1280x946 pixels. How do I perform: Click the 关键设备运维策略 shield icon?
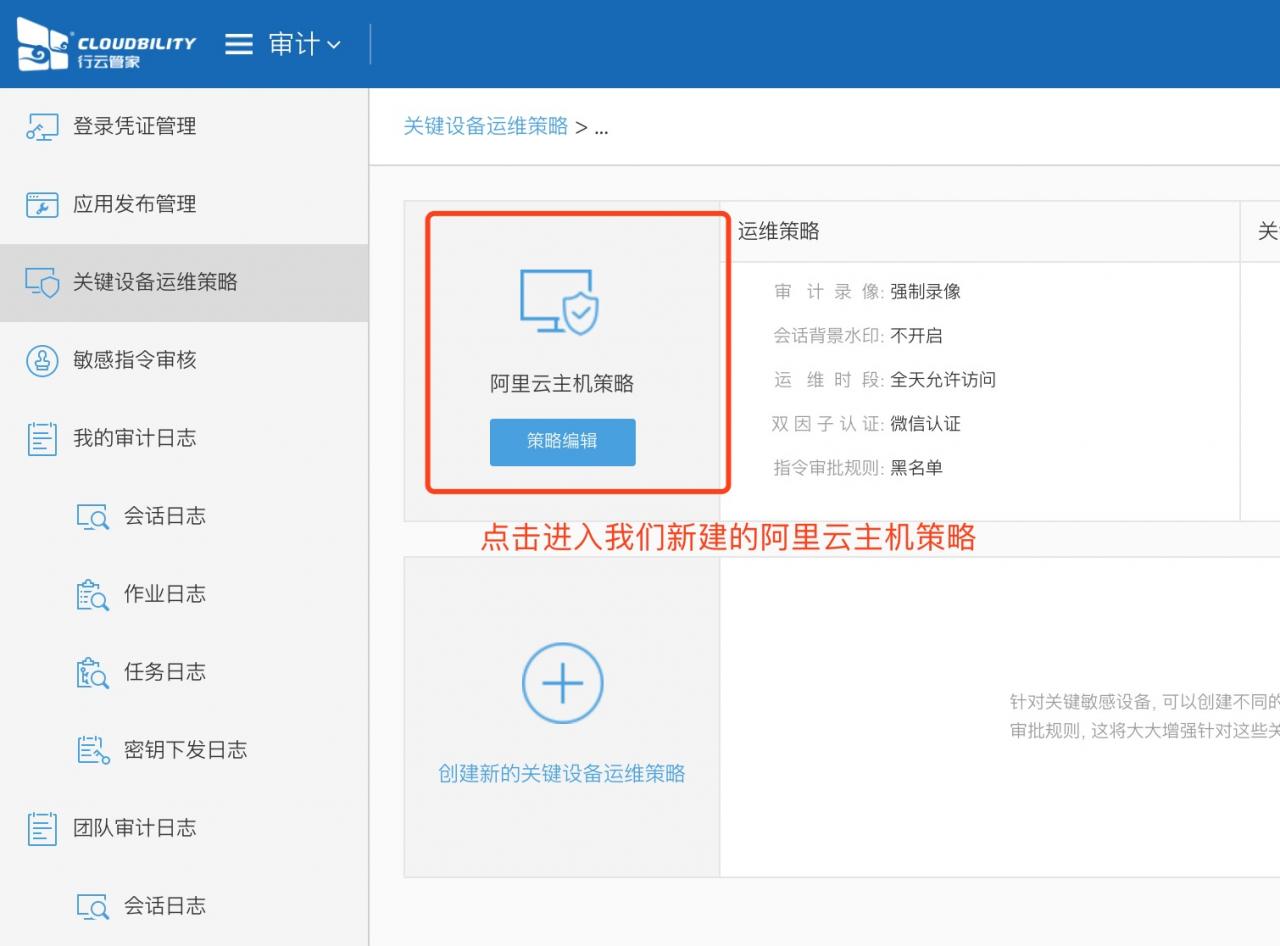point(42,283)
